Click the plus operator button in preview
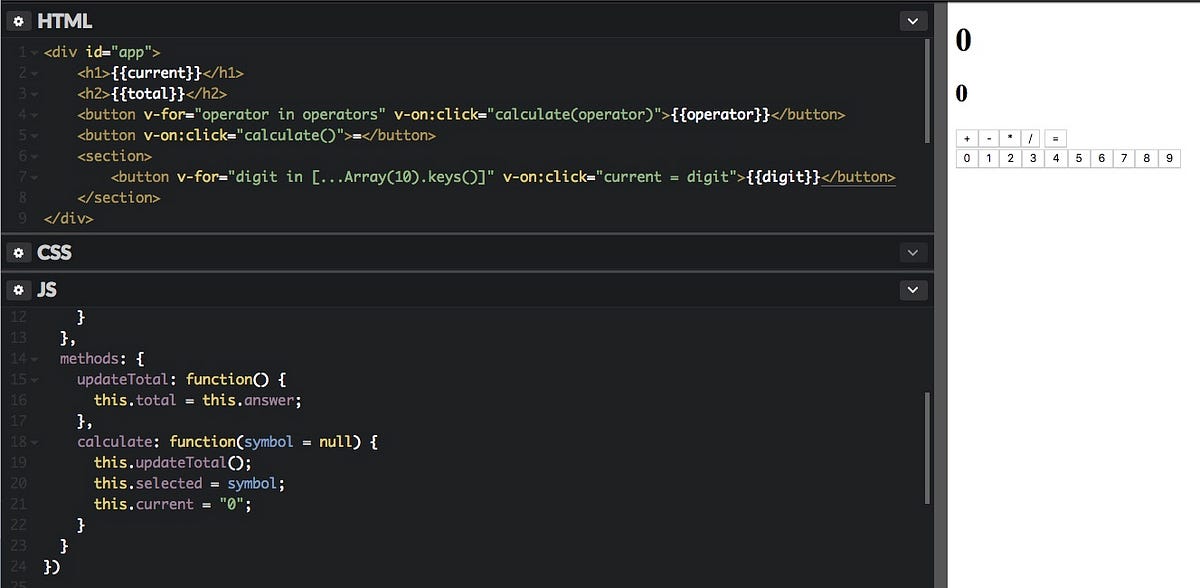Image resolution: width=1200 pixels, height=588 pixels. tap(967, 139)
